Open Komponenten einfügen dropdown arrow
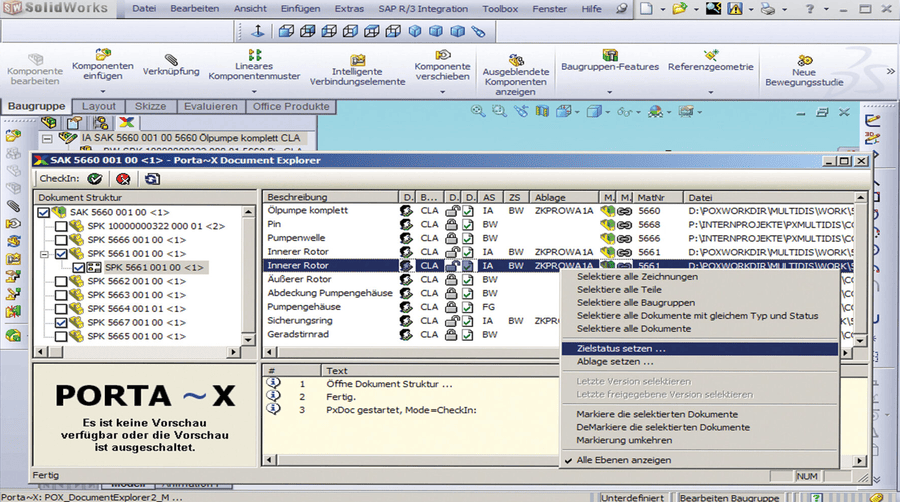900x502 pixels. point(103,91)
